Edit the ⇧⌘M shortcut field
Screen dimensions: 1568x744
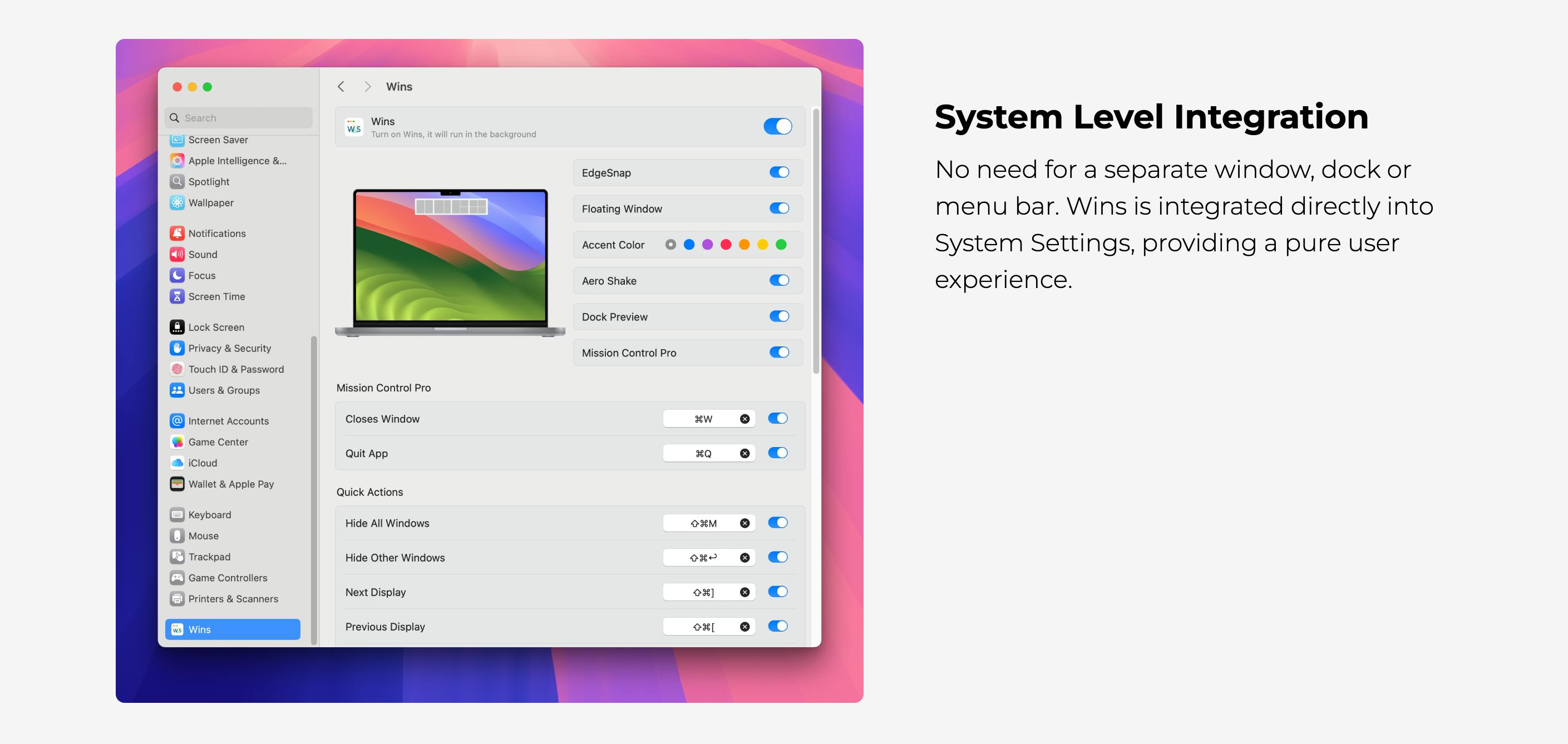tap(709, 523)
